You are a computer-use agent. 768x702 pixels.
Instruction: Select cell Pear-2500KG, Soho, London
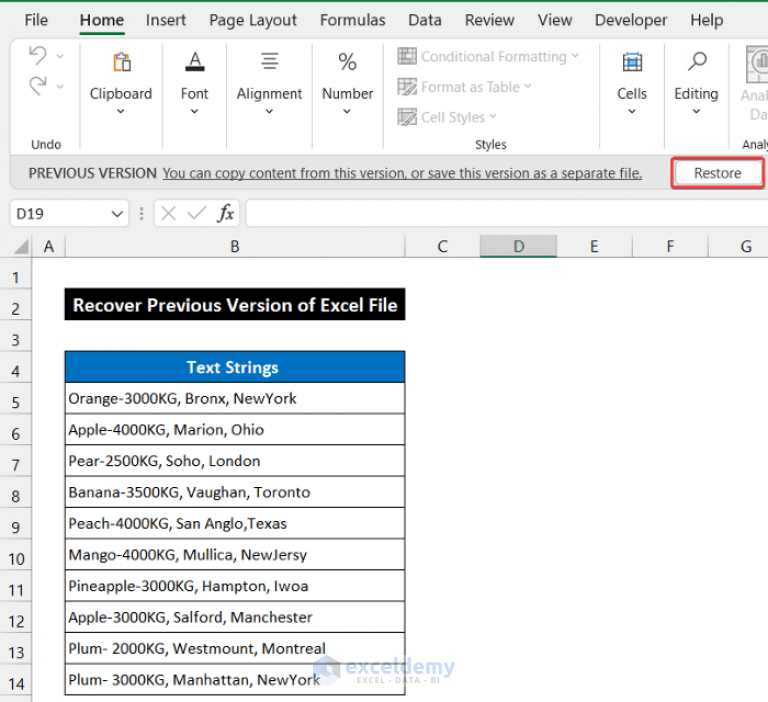[x=235, y=461]
